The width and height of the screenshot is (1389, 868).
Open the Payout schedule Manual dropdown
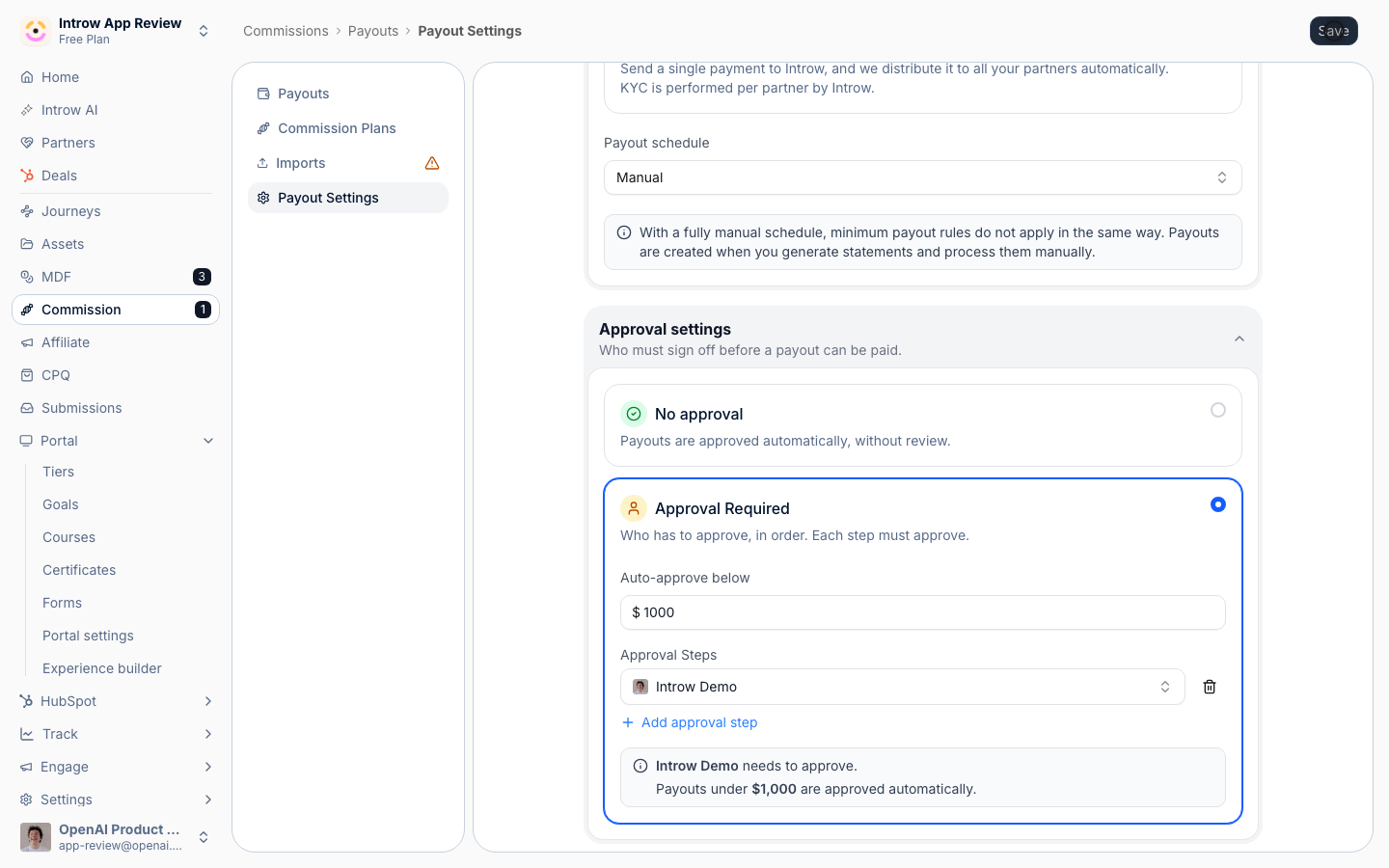coord(922,177)
